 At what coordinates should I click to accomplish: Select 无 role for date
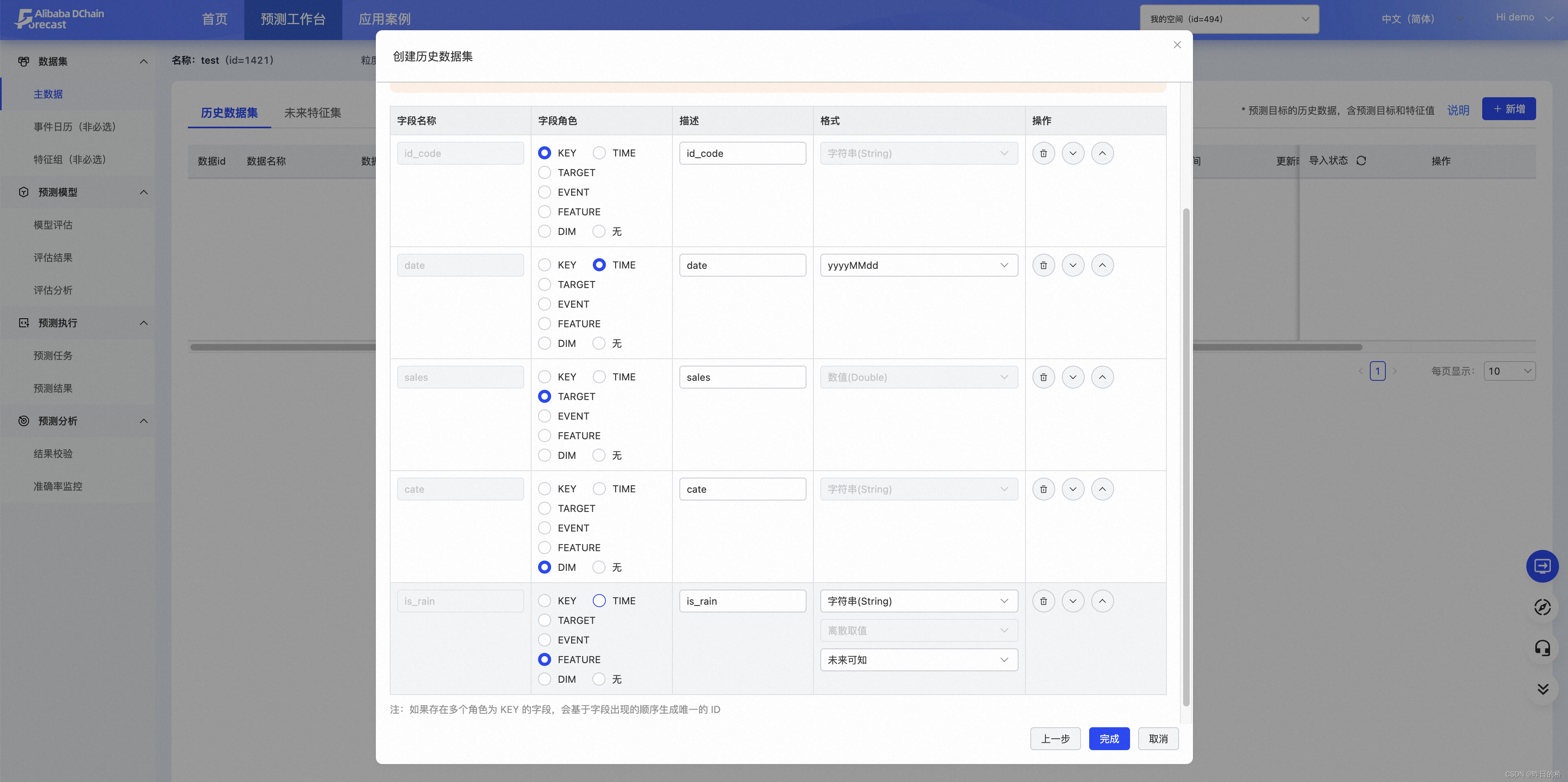pyautogui.click(x=599, y=343)
